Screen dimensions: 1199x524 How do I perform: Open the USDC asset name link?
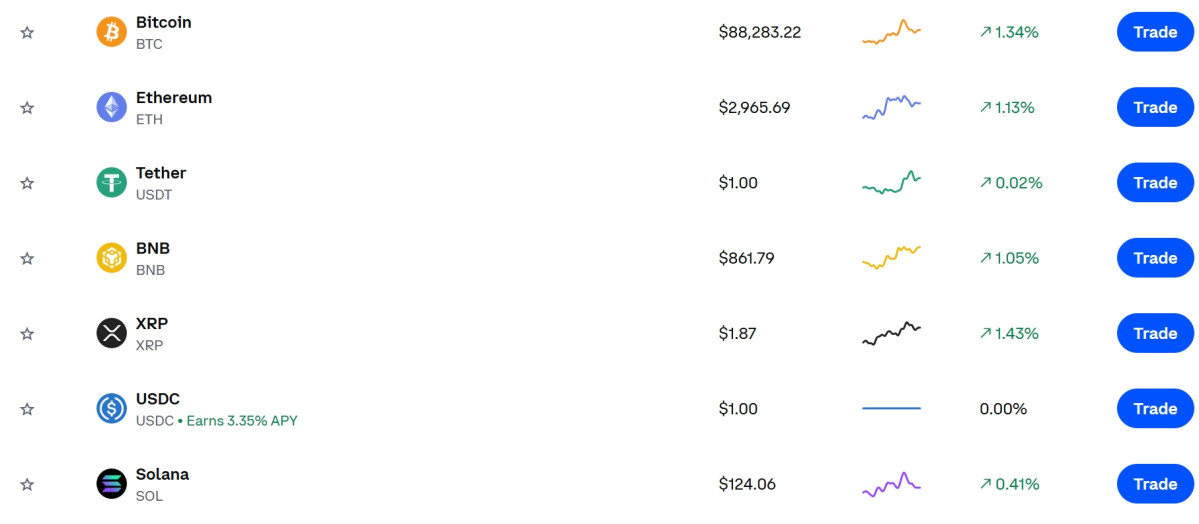(158, 399)
